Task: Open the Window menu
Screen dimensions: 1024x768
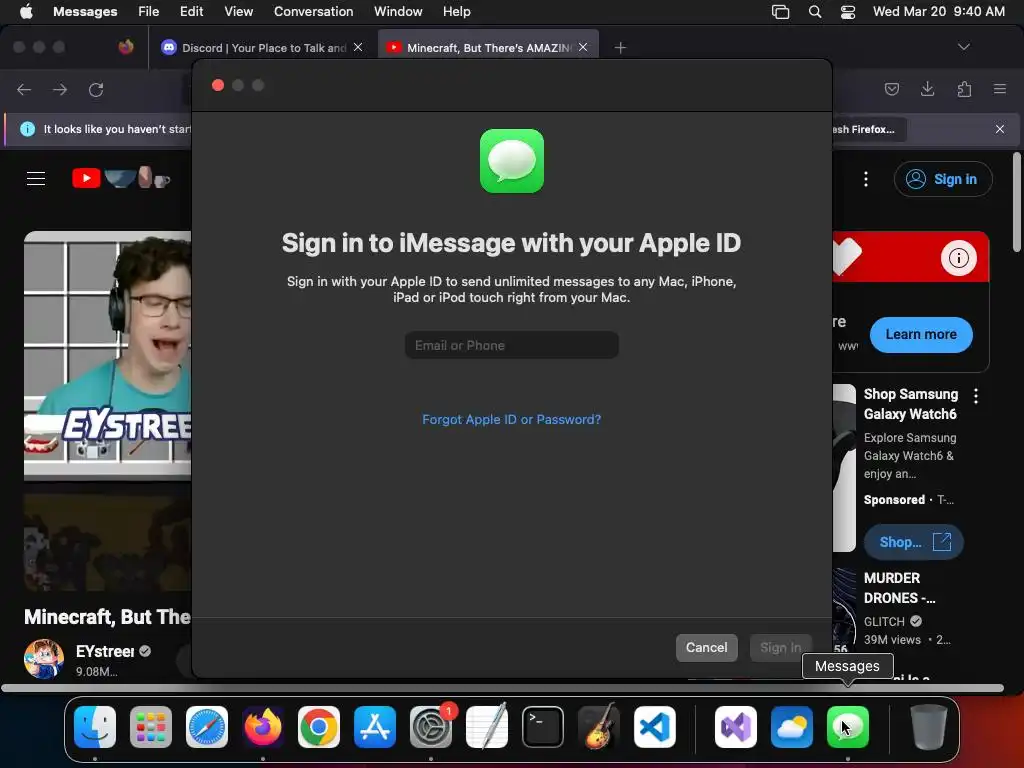Action: (398, 12)
